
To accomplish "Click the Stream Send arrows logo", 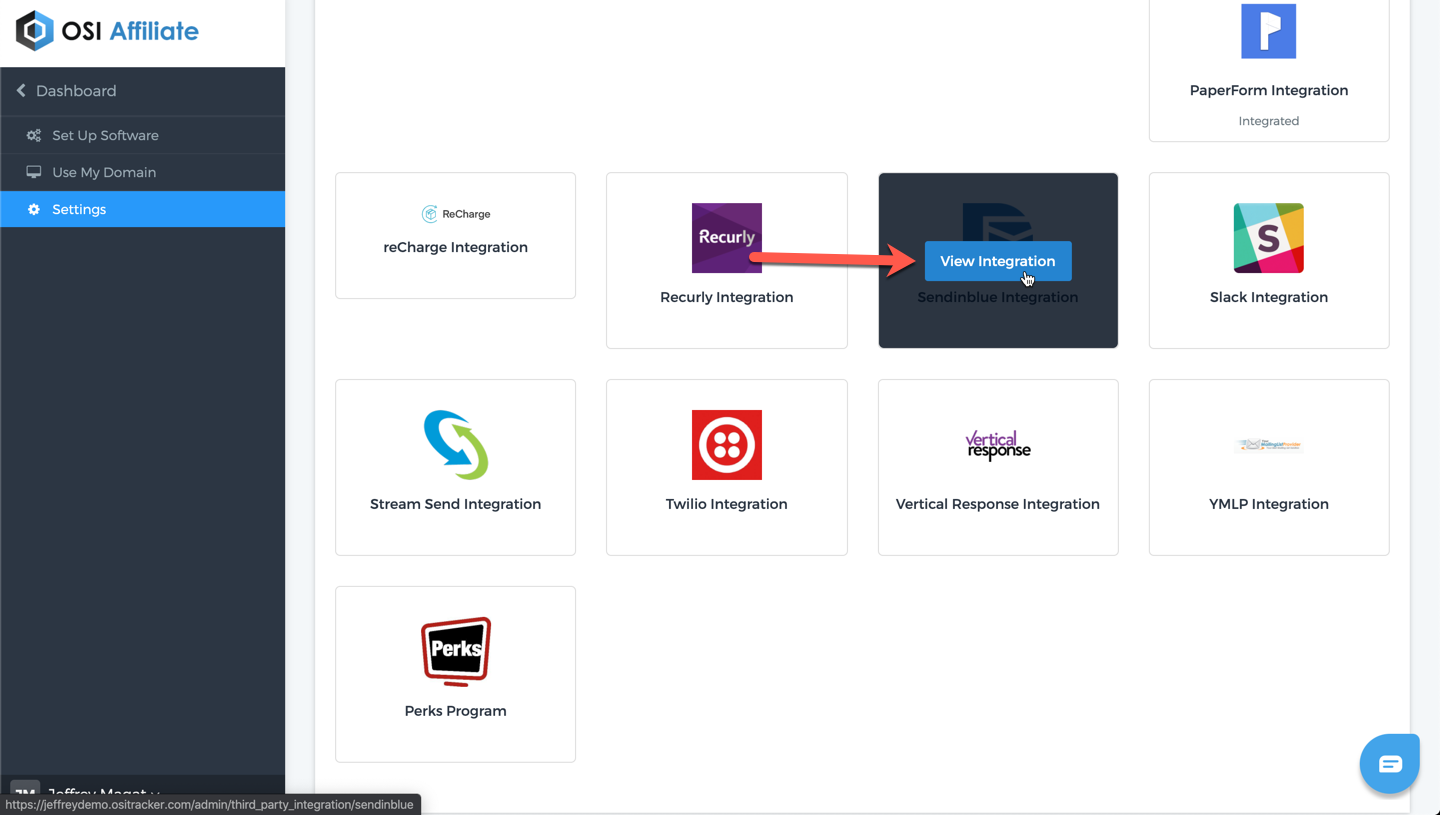I will click(x=455, y=445).
